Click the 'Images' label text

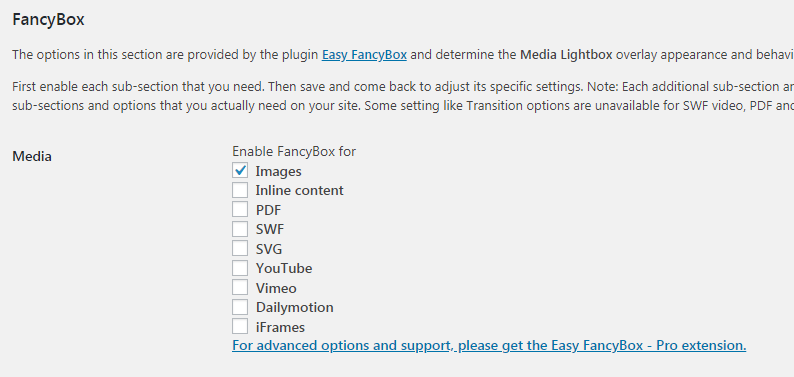click(279, 172)
